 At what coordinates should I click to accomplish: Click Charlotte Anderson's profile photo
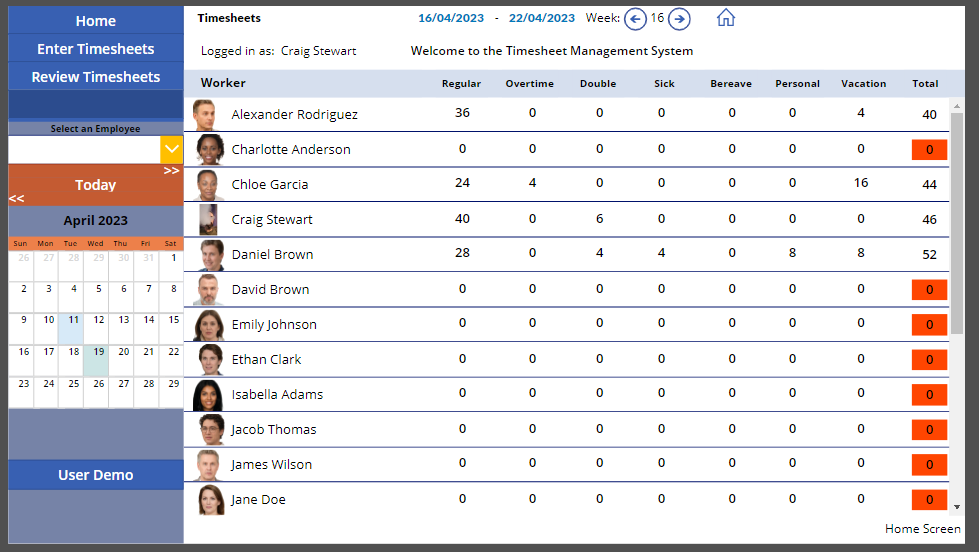point(210,150)
